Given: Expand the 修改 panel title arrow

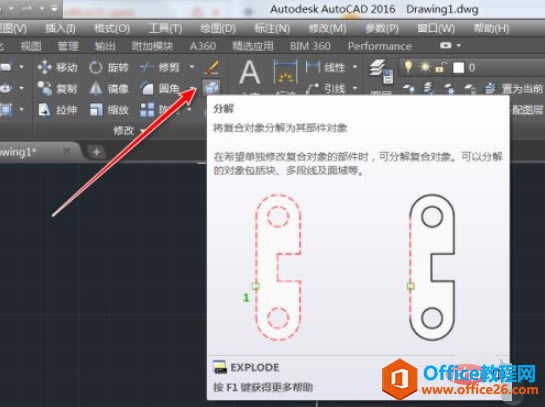Looking at the screenshot, I should (142, 131).
